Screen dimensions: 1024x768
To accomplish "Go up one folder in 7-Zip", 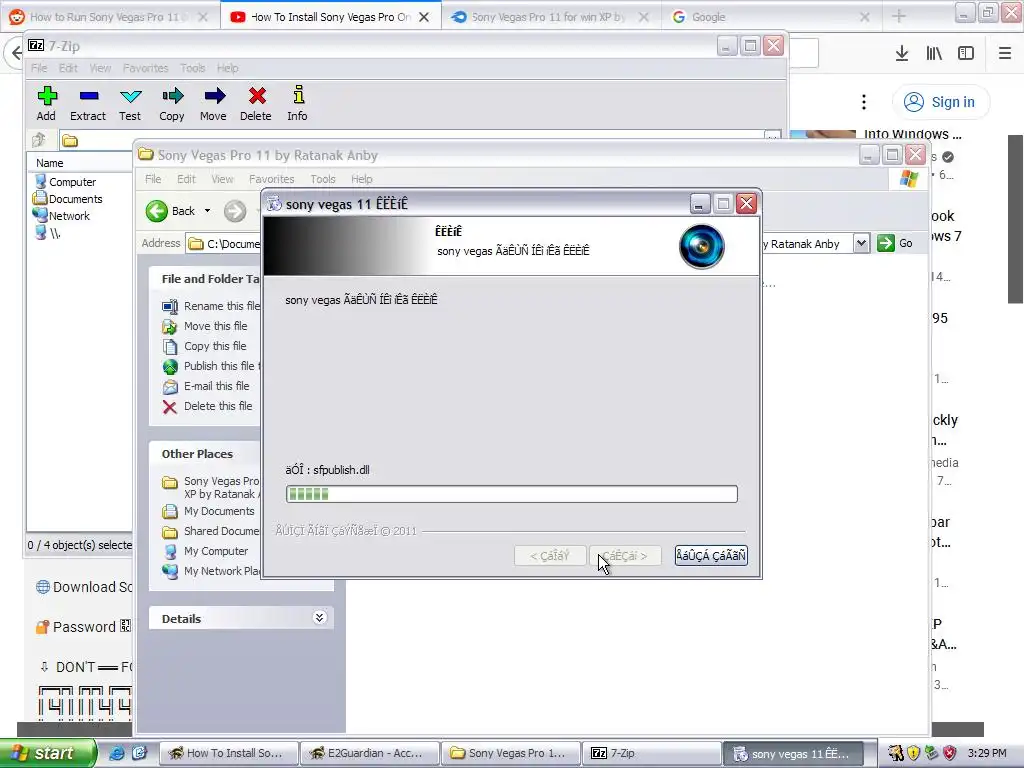I will pos(39,140).
